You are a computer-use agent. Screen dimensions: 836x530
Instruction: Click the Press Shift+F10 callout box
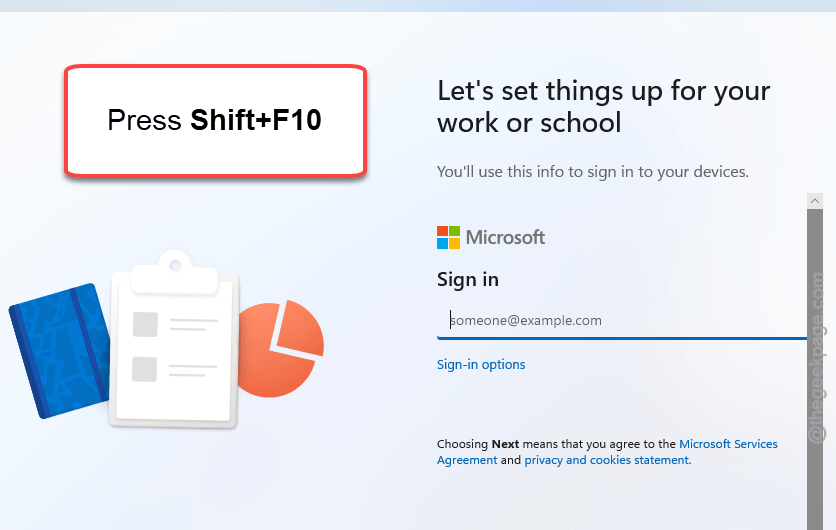(x=215, y=120)
